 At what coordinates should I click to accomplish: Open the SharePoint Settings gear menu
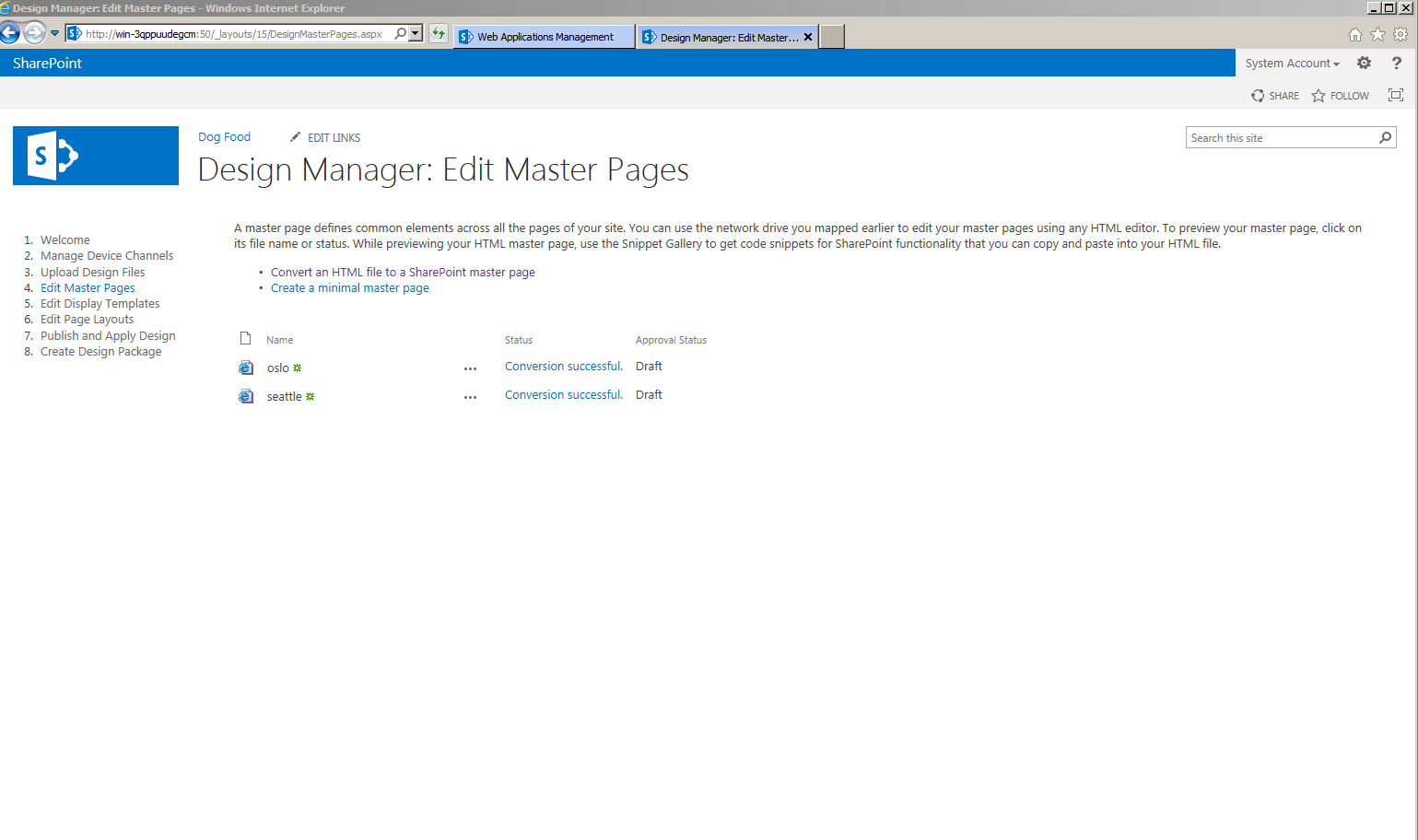coord(1364,63)
